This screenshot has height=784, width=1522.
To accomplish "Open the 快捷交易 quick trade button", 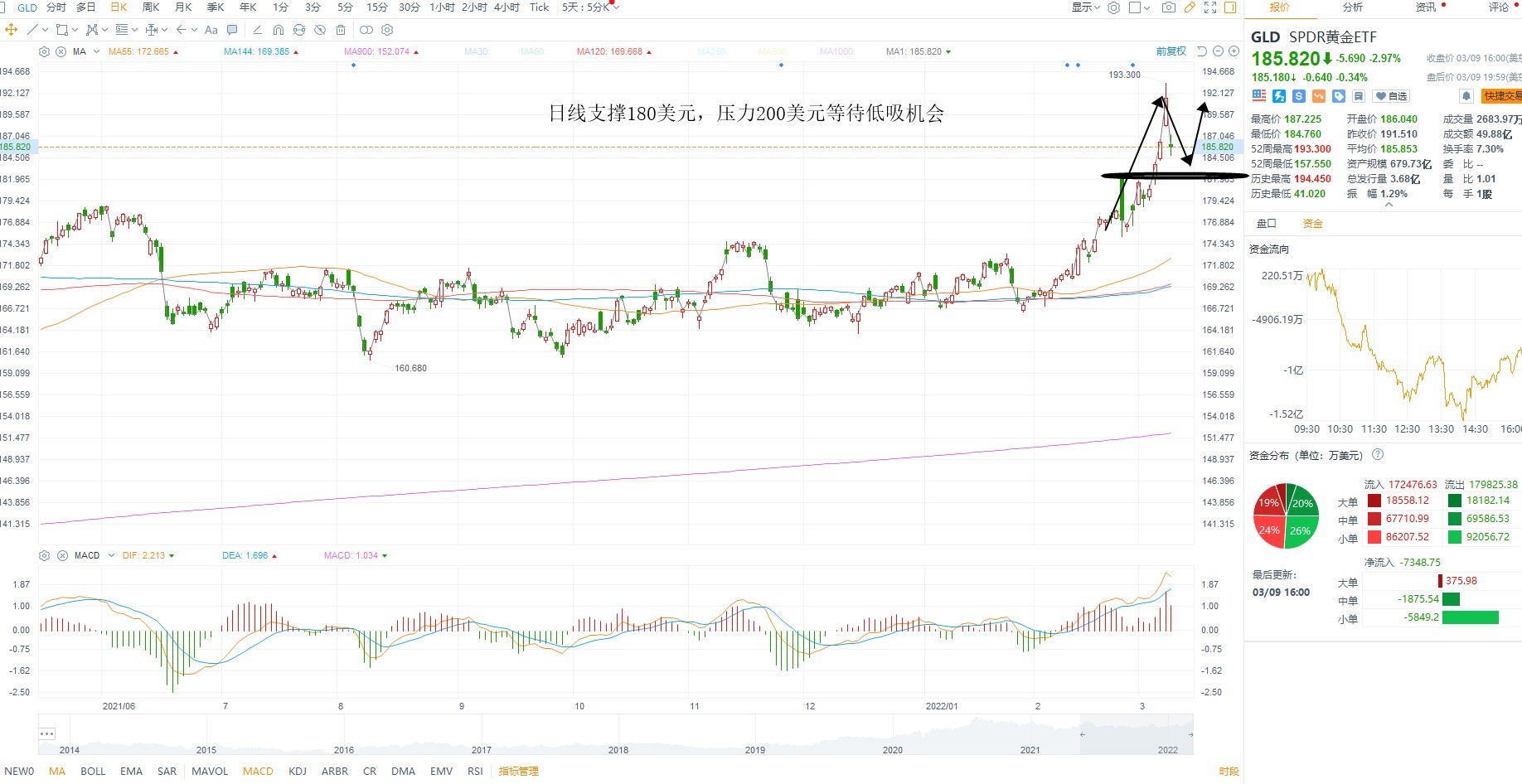I will [x=1501, y=96].
